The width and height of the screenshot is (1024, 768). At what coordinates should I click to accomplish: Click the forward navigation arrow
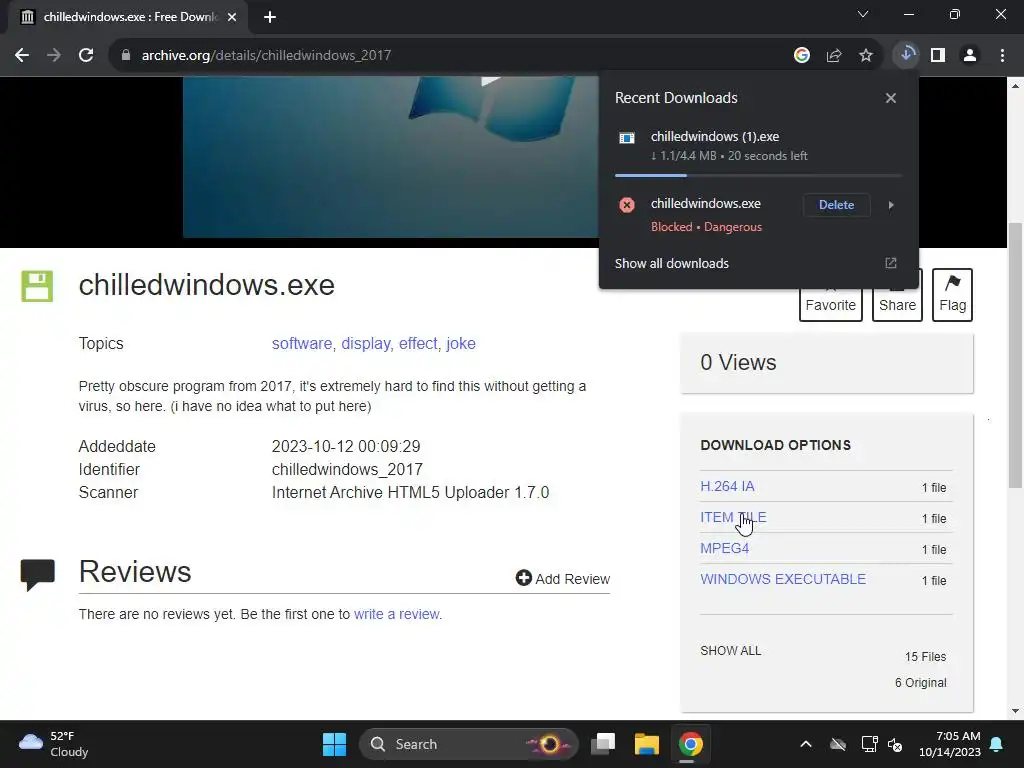click(x=54, y=56)
